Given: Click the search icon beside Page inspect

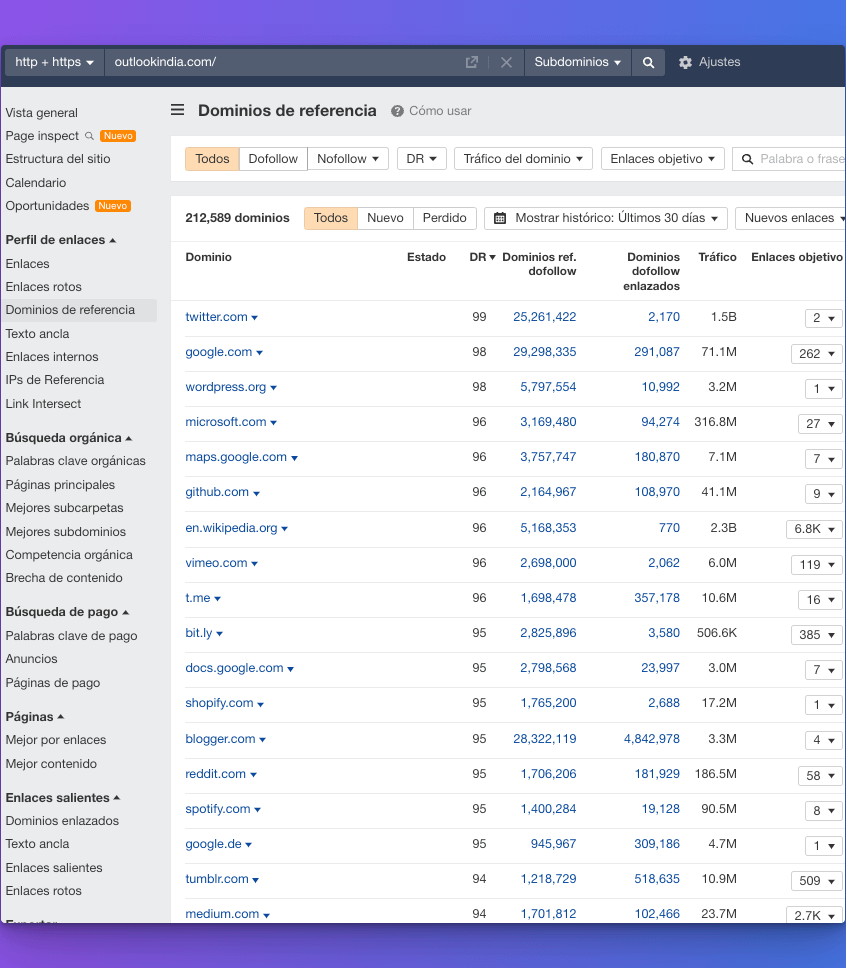Looking at the screenshot, I should [x=89, y=136].
